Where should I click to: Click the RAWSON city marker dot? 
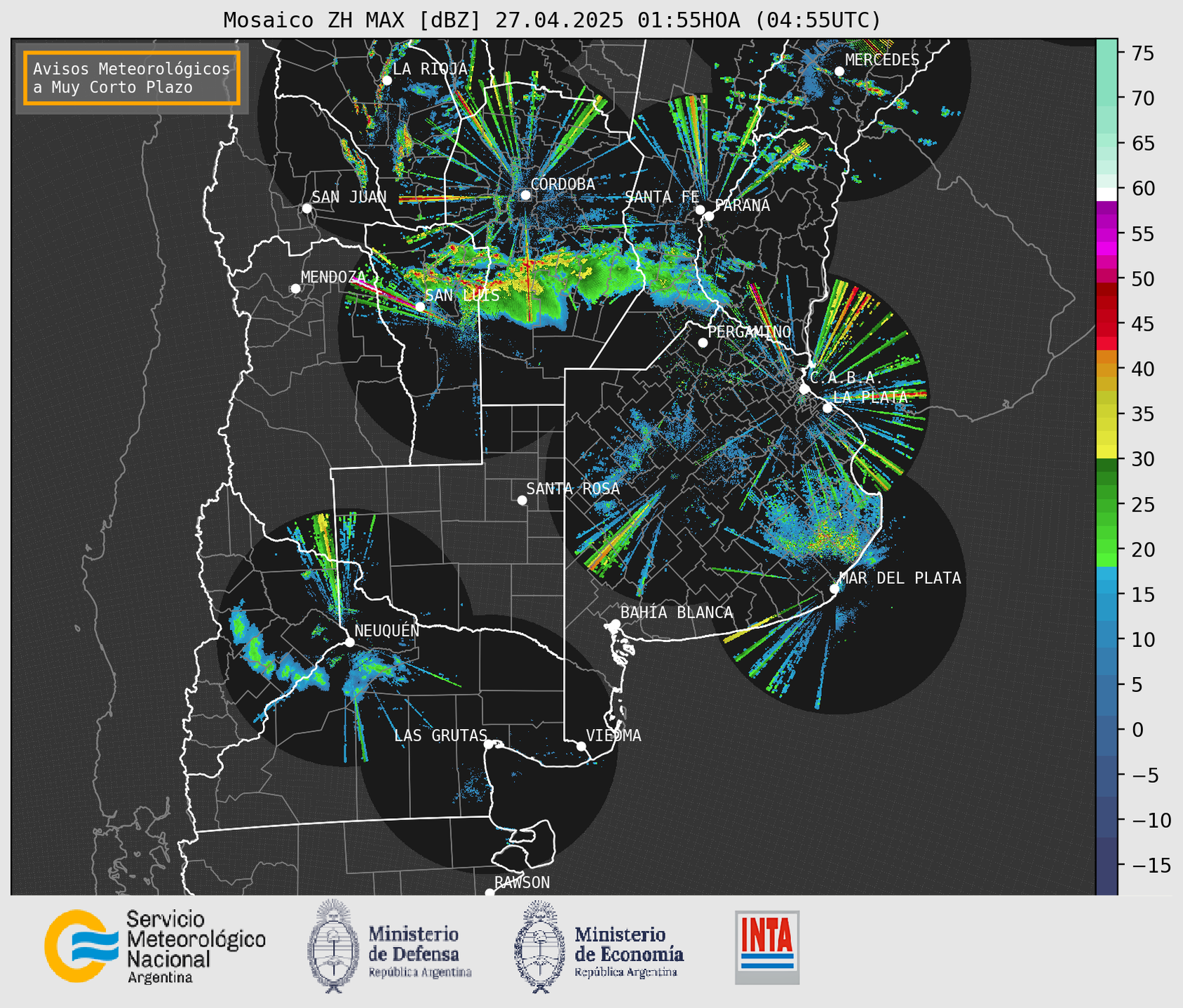point(489,893)
